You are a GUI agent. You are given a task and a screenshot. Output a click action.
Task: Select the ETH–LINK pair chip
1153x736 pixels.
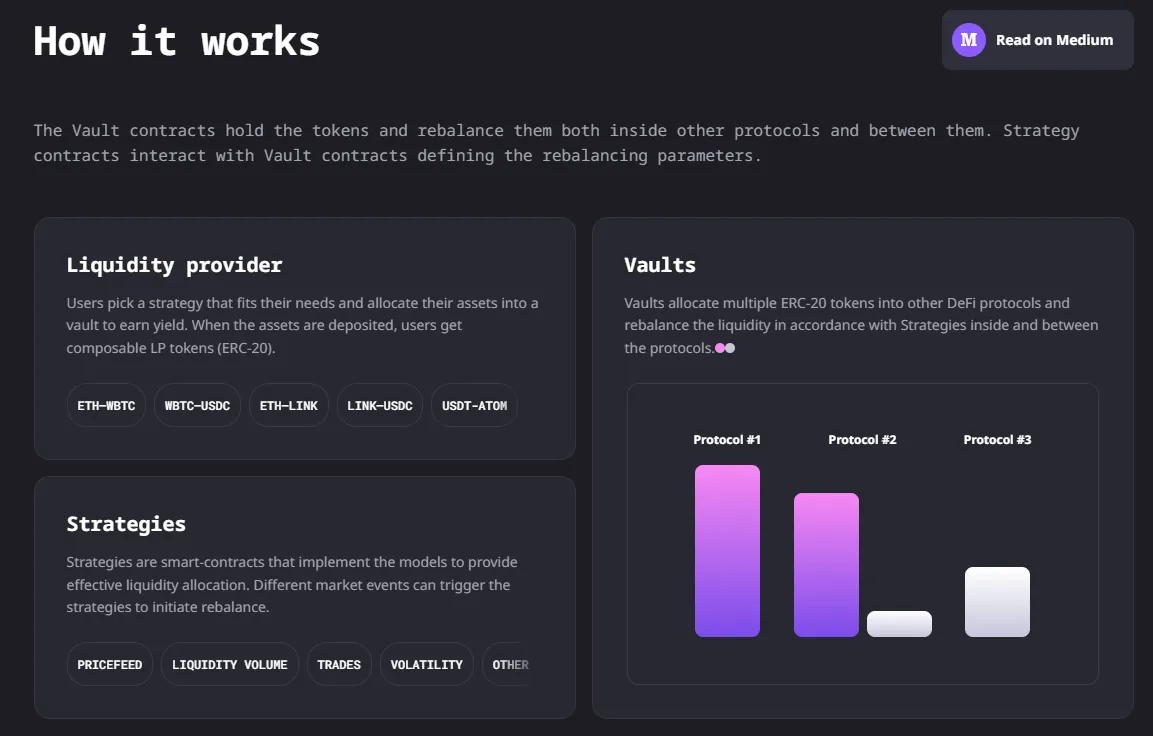pyautogui.click(x=289, y=405)
